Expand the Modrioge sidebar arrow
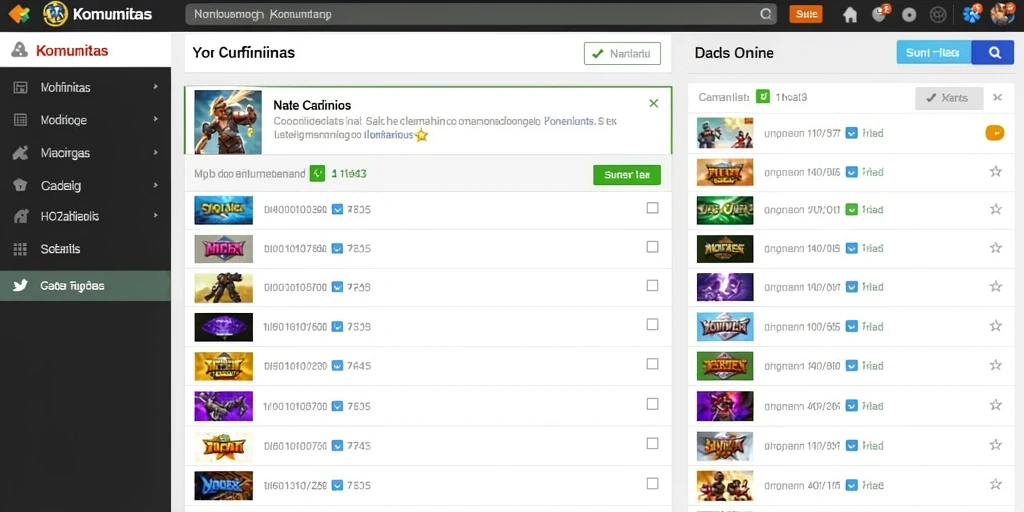This screenshot has height=512, width=1024. click(155, 119)
